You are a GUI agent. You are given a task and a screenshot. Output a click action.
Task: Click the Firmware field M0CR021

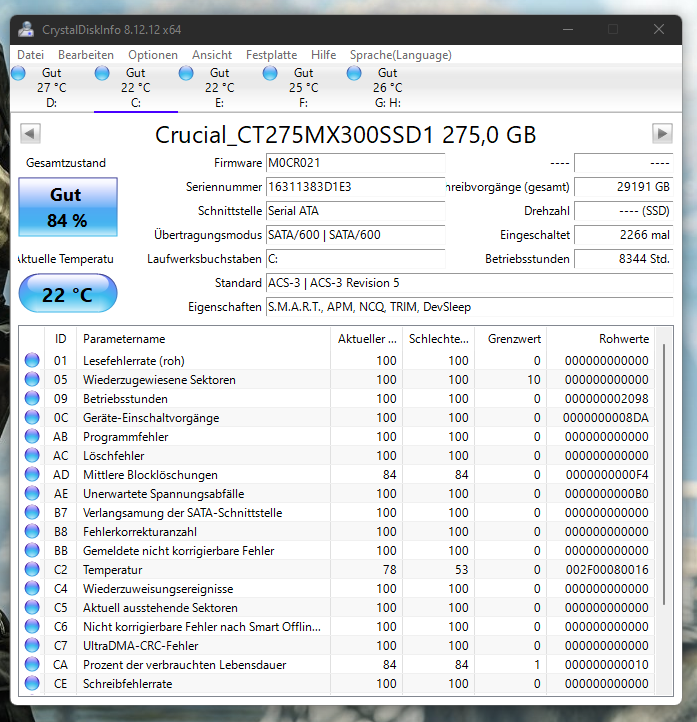coord(355,163)
